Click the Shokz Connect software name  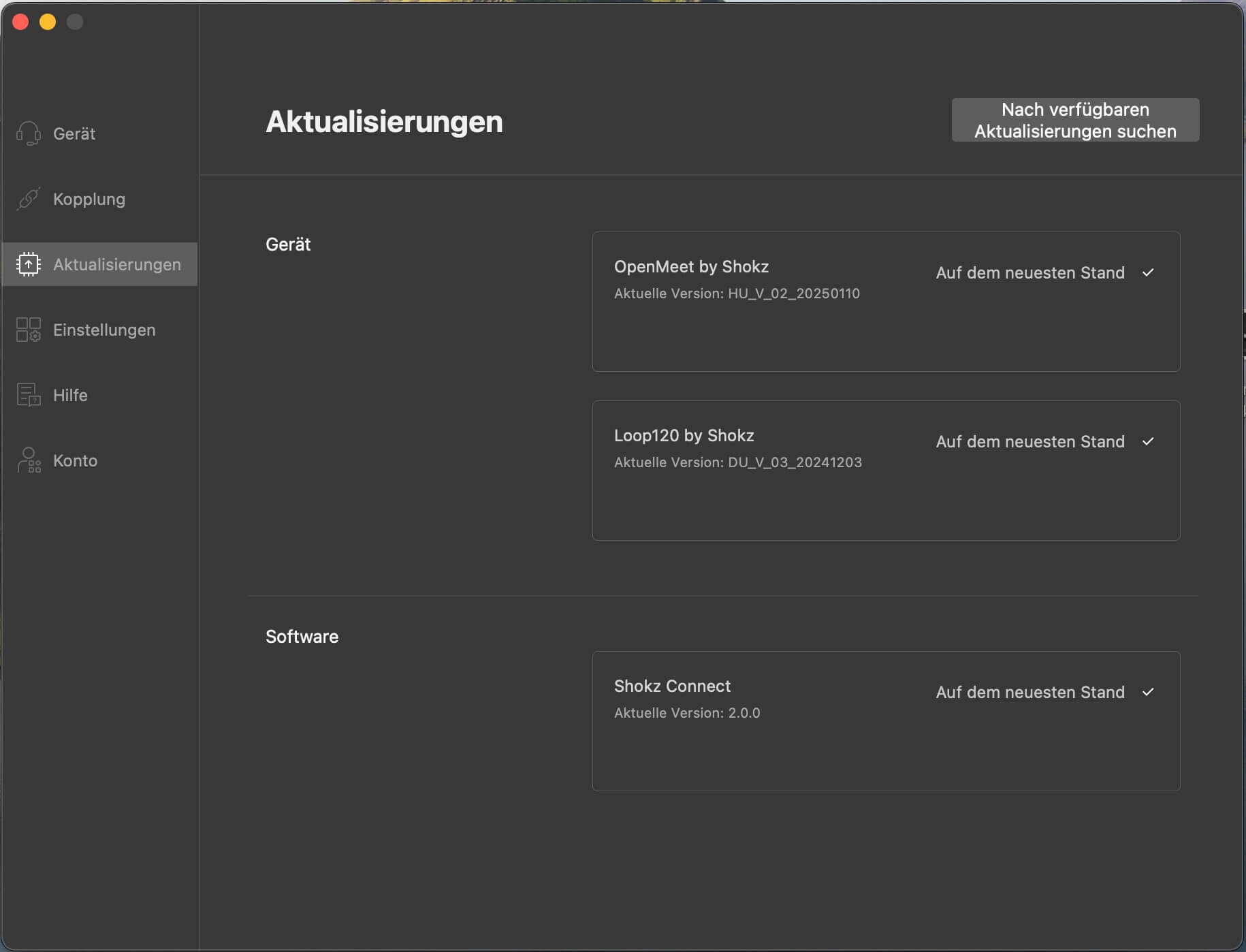pyautogui.click(x=672, y=686)
